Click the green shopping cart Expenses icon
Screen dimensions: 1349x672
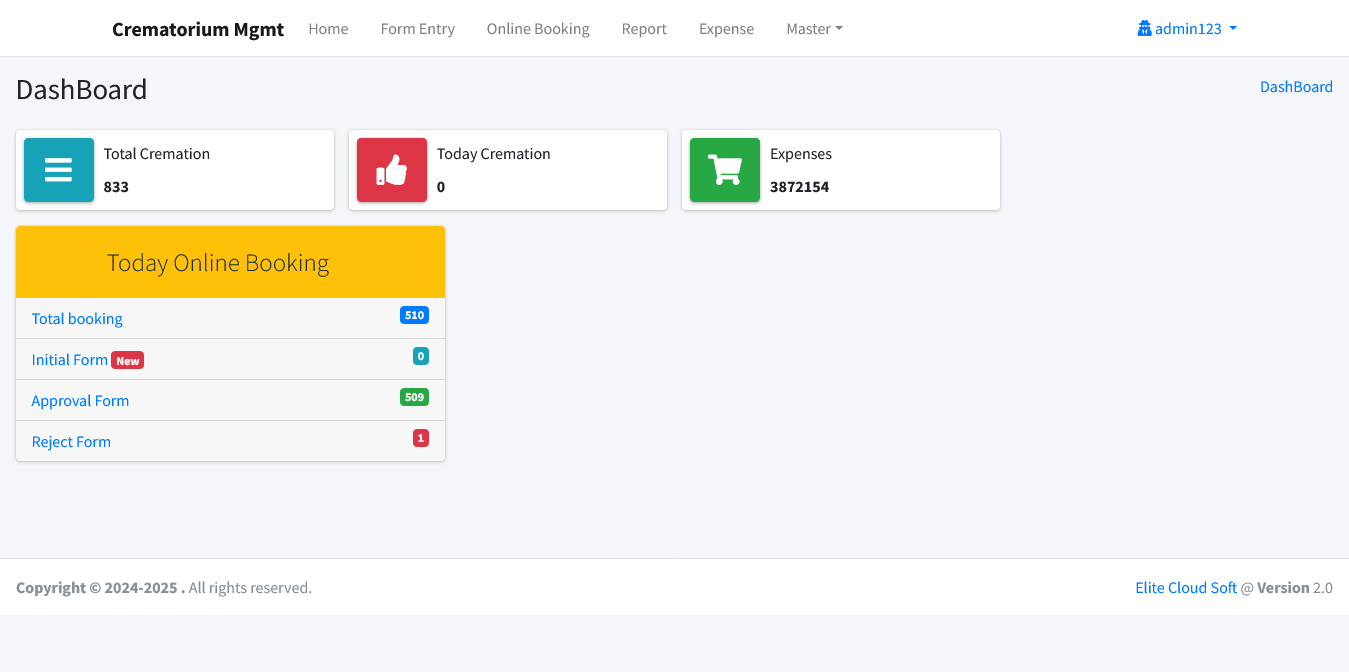725,170
